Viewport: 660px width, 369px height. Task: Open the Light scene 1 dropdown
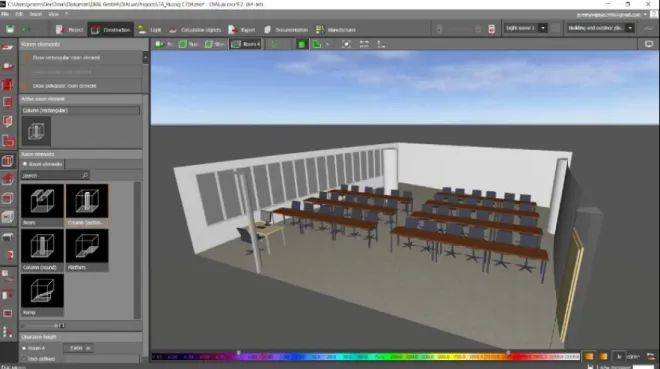[x=543, y=28]
